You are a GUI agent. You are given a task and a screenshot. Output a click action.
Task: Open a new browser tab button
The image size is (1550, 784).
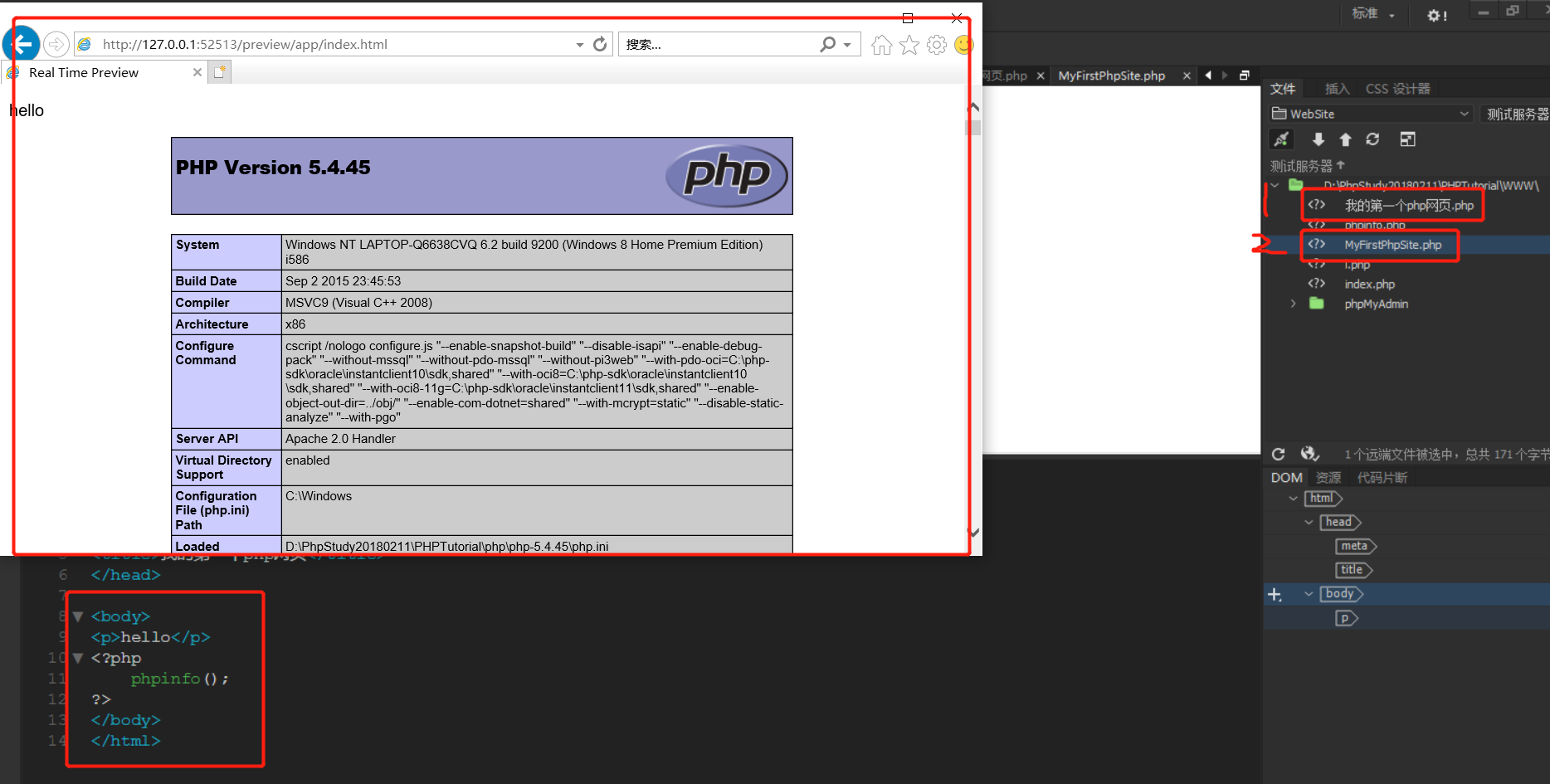(220, 72)
